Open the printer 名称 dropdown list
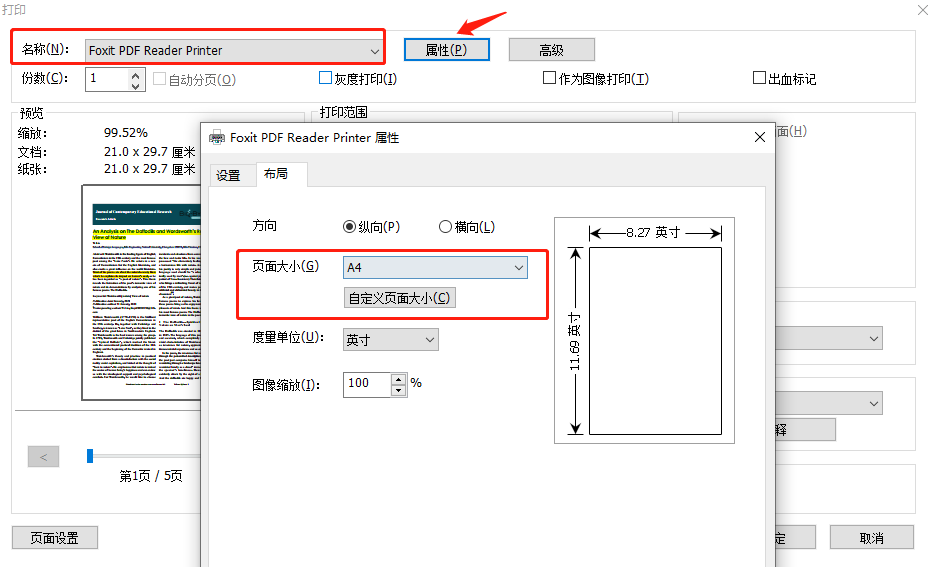This screenshot has width=936, height=567. pyautogui.click(x=374, y=50)
